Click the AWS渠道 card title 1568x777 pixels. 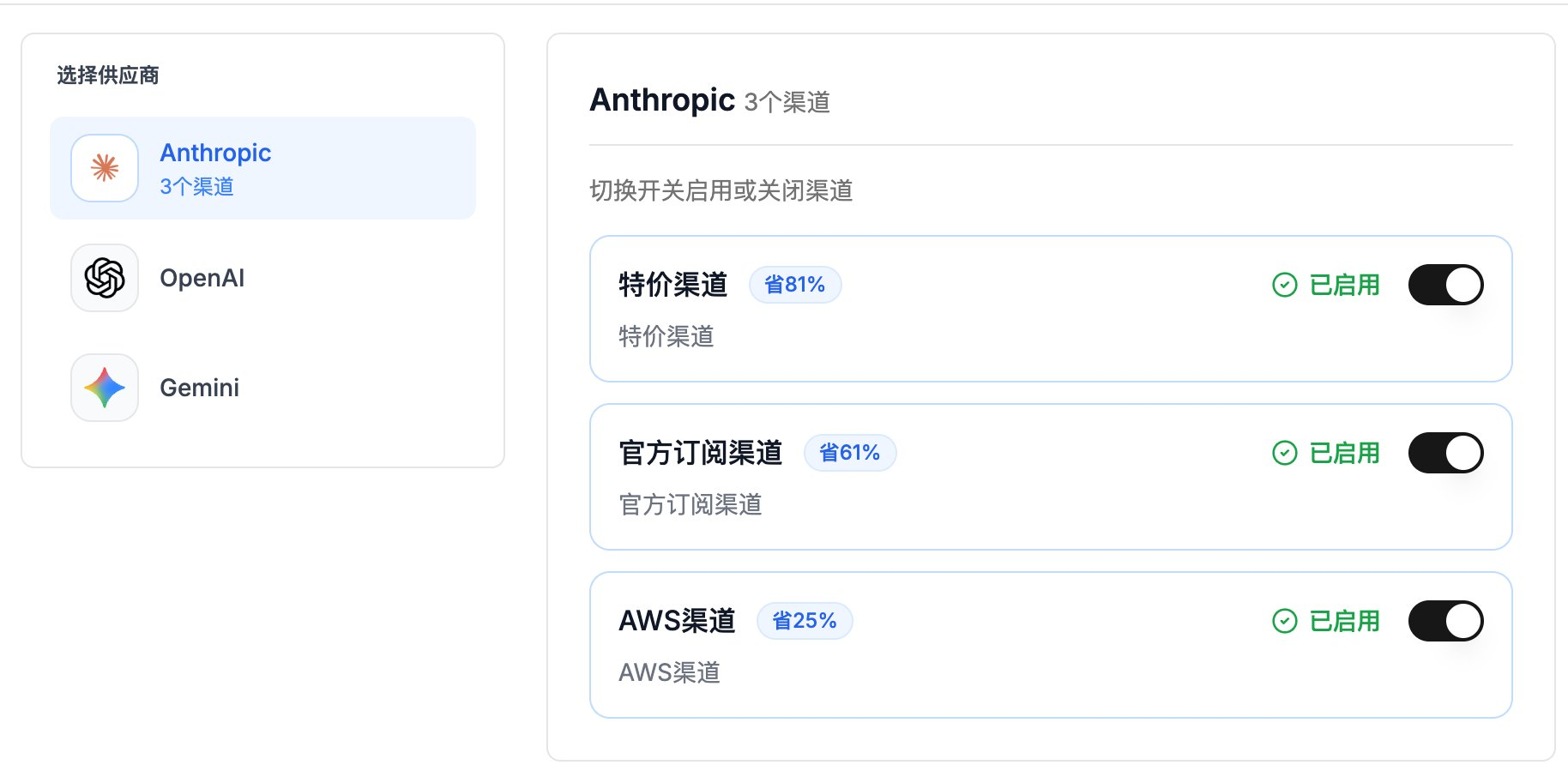(x=677, y=621)
